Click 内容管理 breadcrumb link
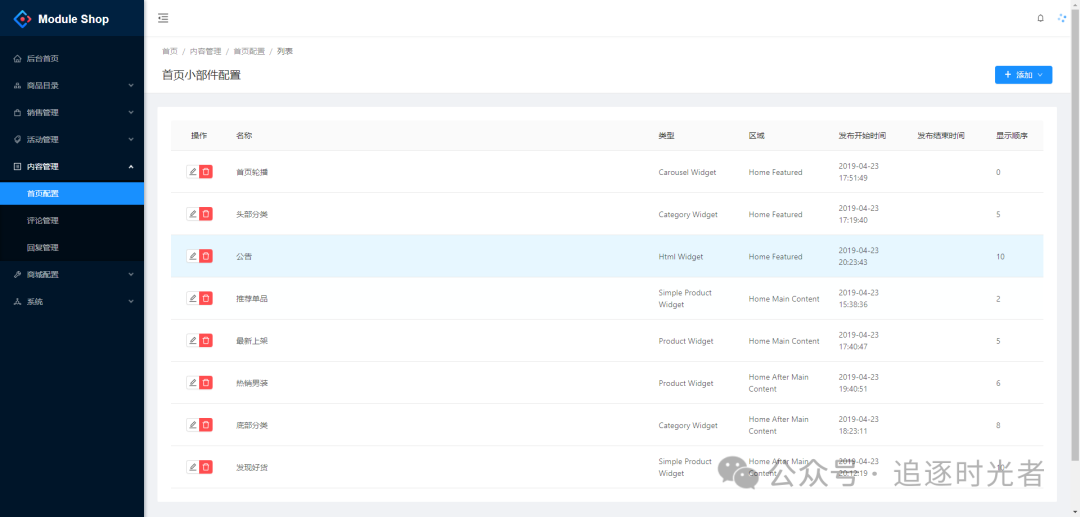The width and height of the screenshot is (1080, 517). pos(205,51)
